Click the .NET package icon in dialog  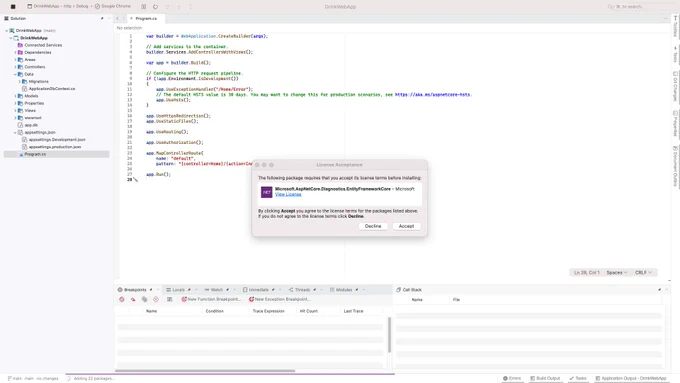tap(266, 192)
